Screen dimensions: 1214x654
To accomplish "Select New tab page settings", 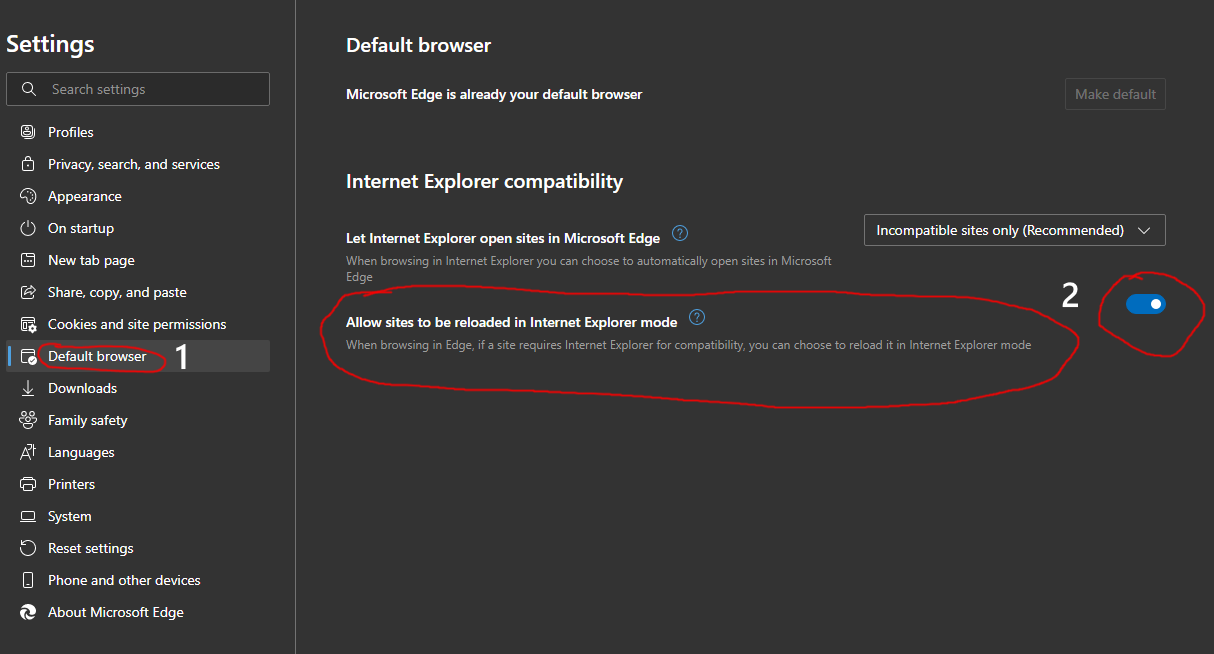I will (x=138, y=260).
